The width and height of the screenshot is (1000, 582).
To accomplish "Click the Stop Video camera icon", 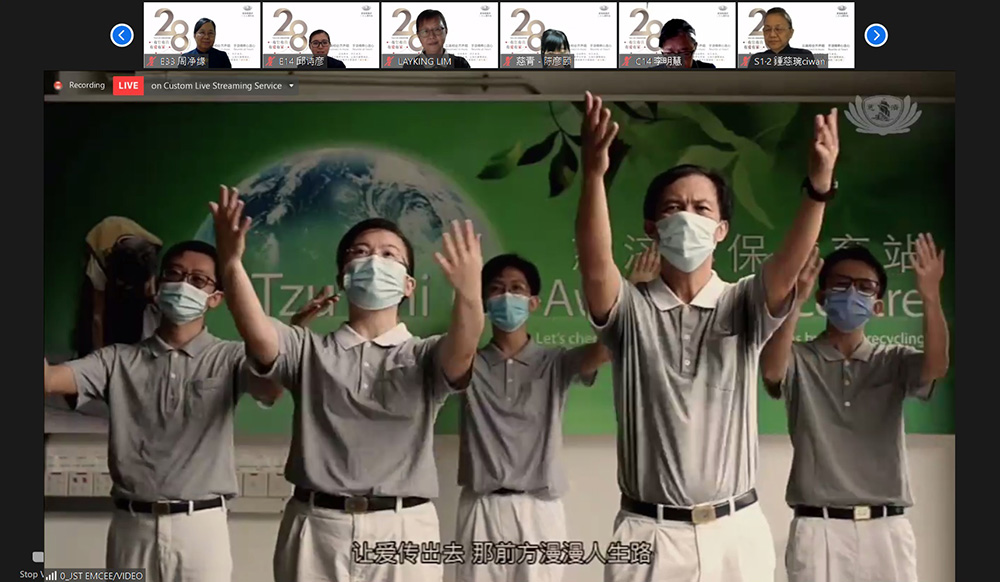I will tap(37, 558).
